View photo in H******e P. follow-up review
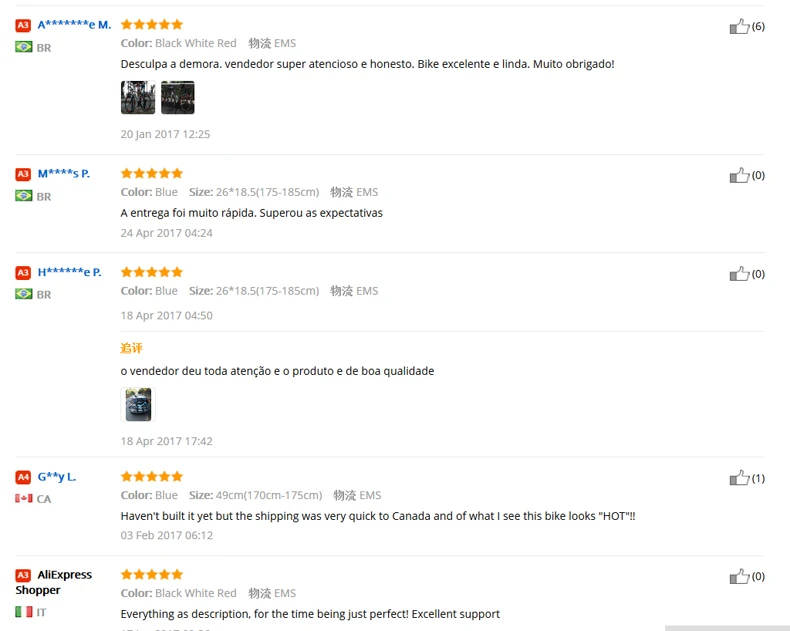 tap(138, 404)
